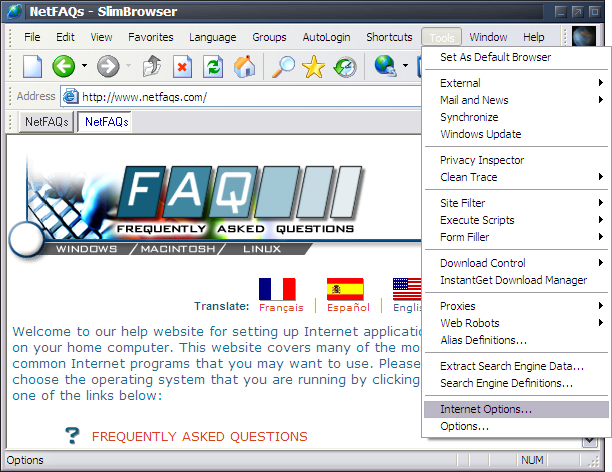
Task: Open the Favorites menu
Action: [x=151, y=37]
